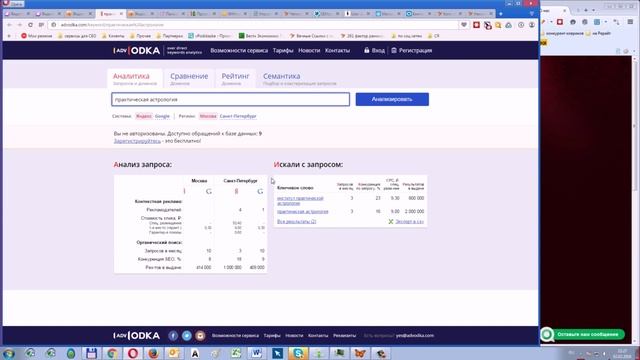Follow the Зарегистрируйтесь link
Image resolution: width=640 pixels, height=360 pixels.
(x=137, y=141)
